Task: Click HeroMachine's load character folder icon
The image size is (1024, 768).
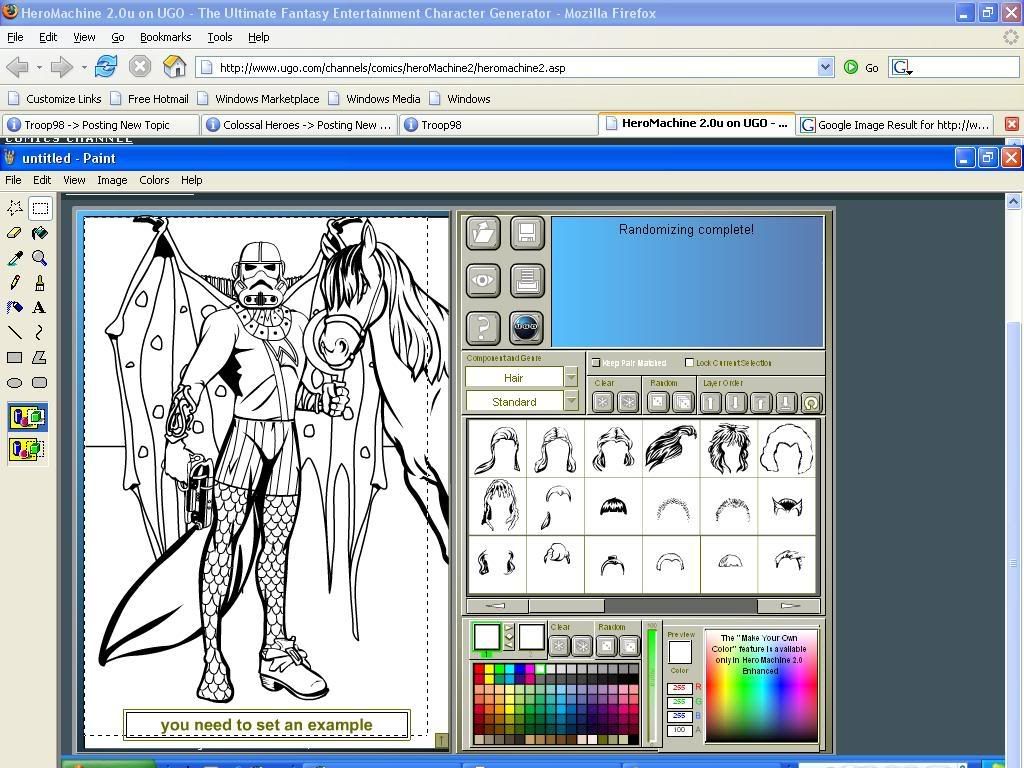Action: (x=483, y=233)
